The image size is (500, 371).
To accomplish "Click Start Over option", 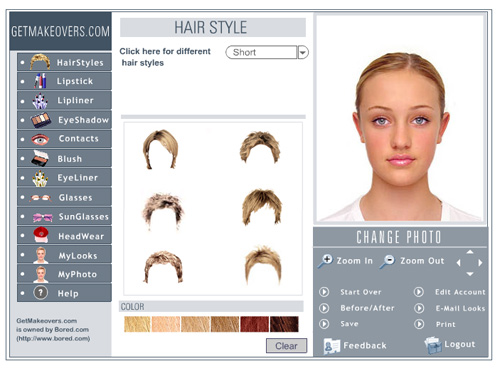I will (361, 292).
